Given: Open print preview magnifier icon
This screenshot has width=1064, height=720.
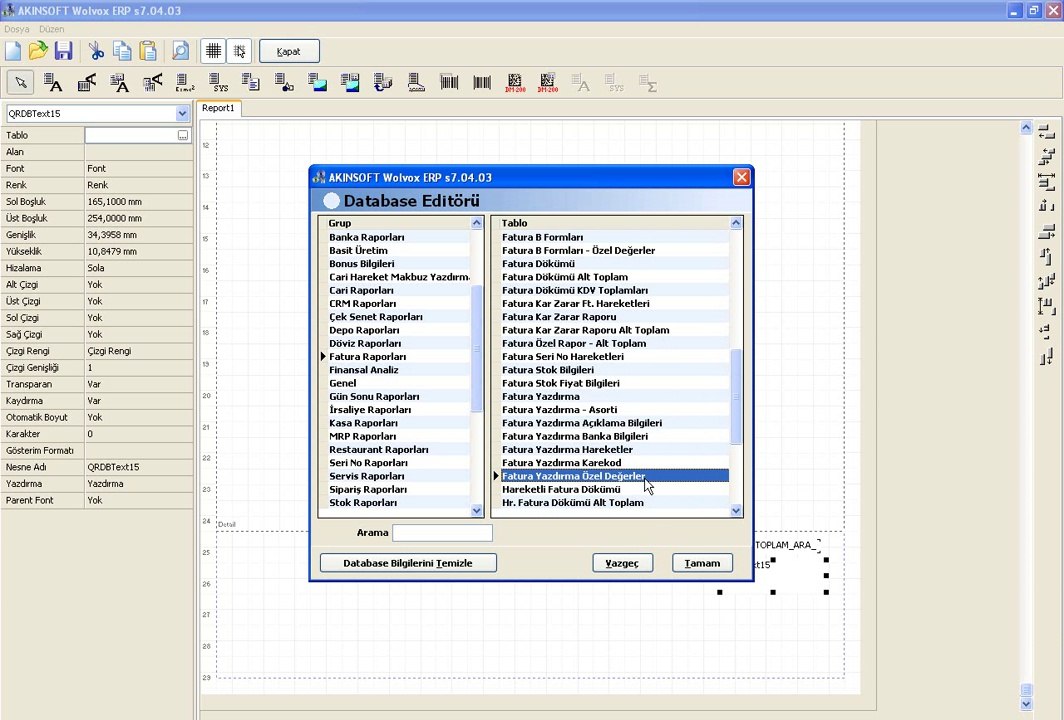Looking at the screenshot, I should (x=180, y=51).
